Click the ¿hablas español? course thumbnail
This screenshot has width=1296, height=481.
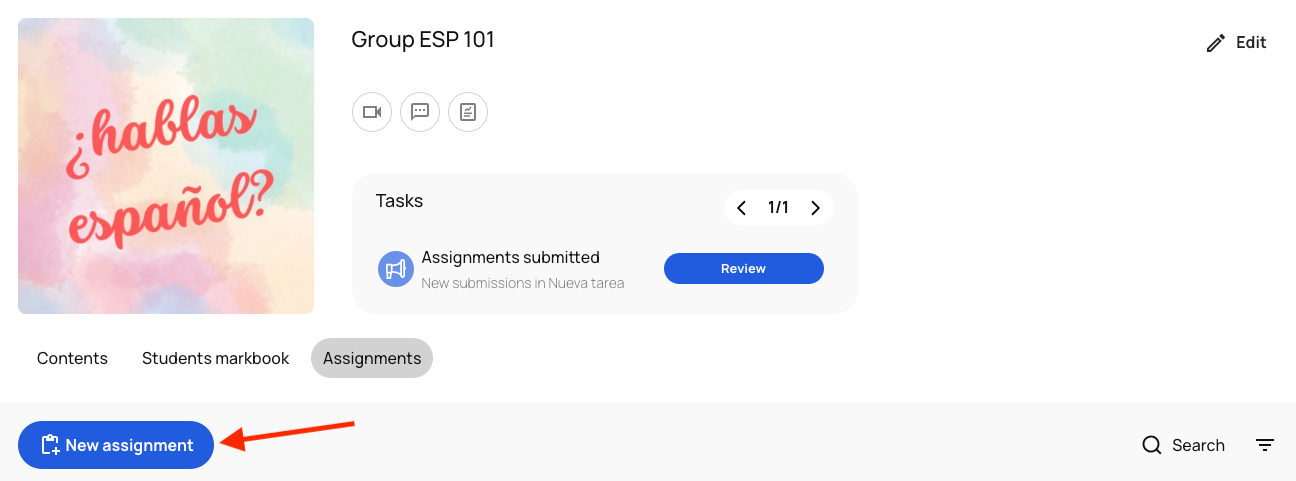pos(166,166)
